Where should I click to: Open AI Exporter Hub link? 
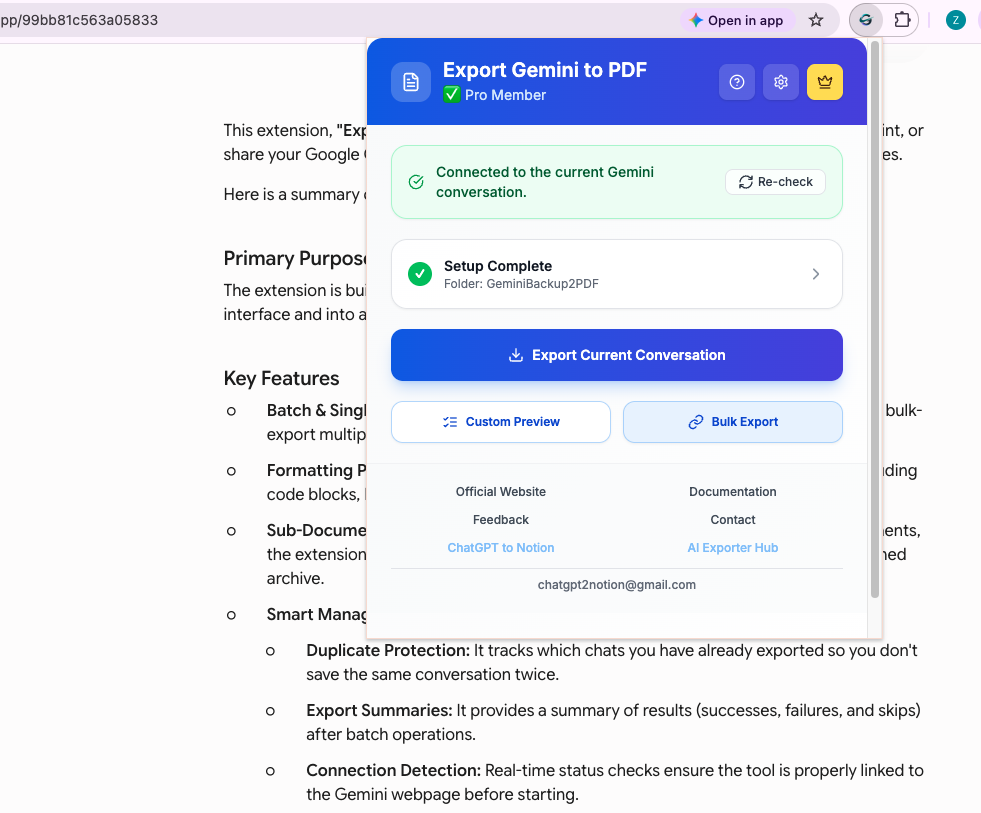pos(733,548)
